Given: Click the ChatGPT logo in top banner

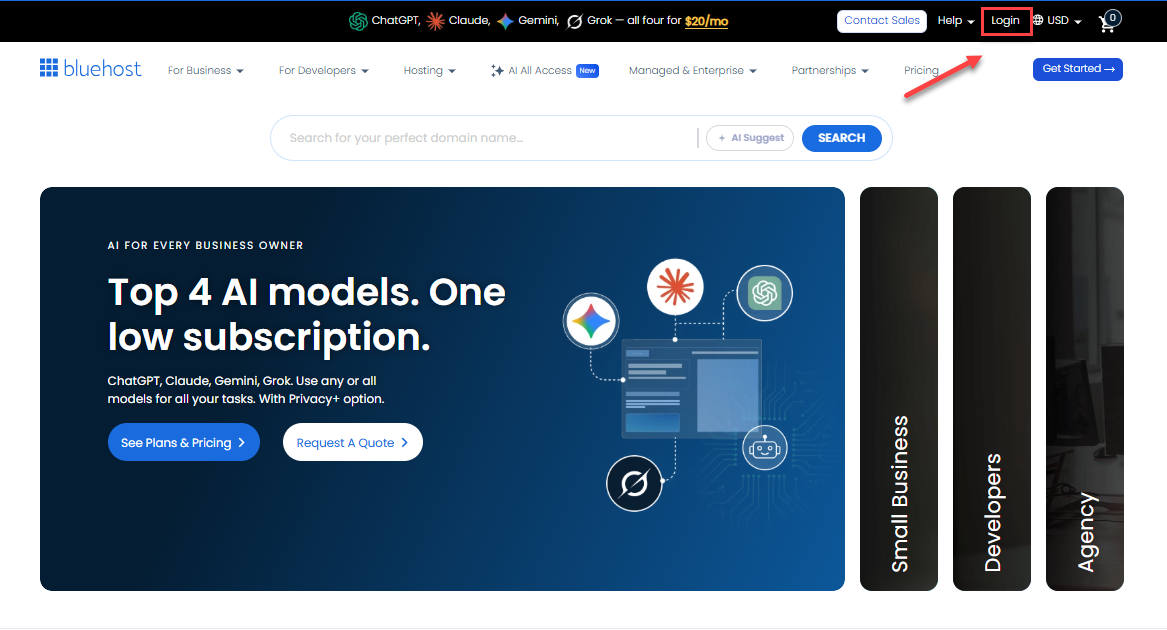Looking at the screenshot, I should point(358,21).
